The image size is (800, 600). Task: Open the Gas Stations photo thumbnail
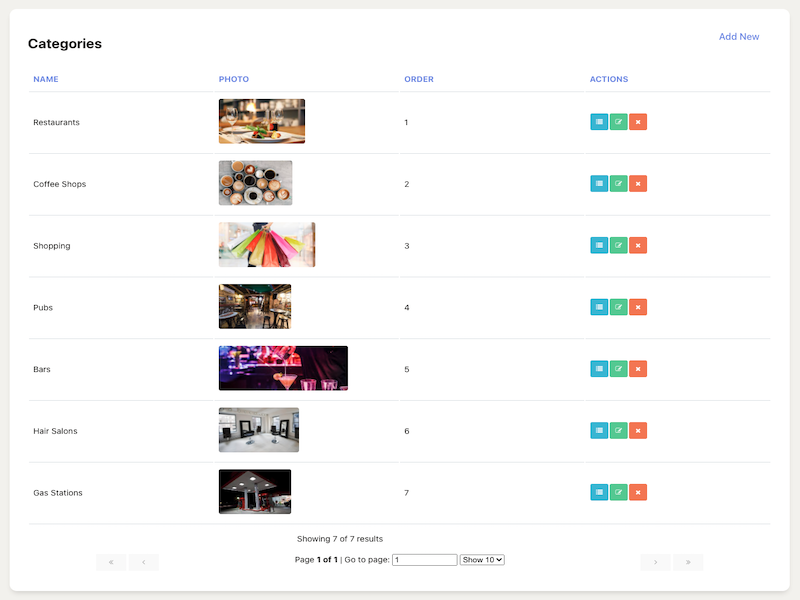[x=255, y=492]
